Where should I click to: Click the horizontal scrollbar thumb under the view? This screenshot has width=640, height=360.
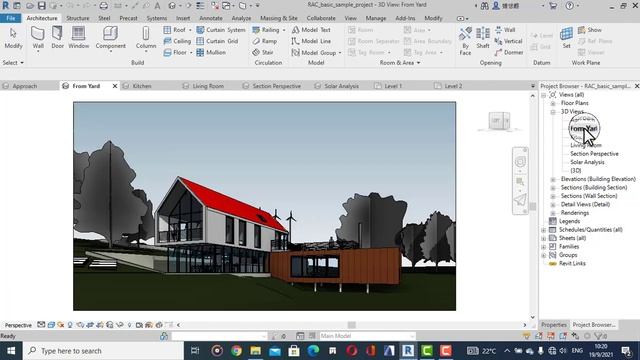[351, 325]
